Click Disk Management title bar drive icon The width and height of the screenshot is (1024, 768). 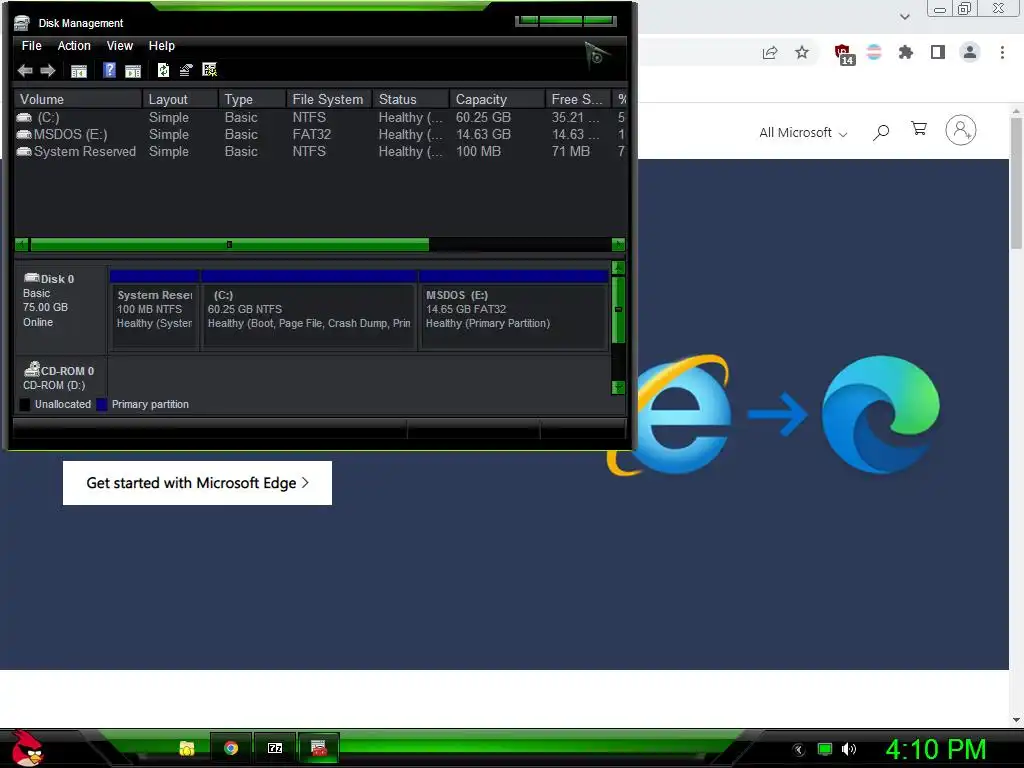[22, 24]
